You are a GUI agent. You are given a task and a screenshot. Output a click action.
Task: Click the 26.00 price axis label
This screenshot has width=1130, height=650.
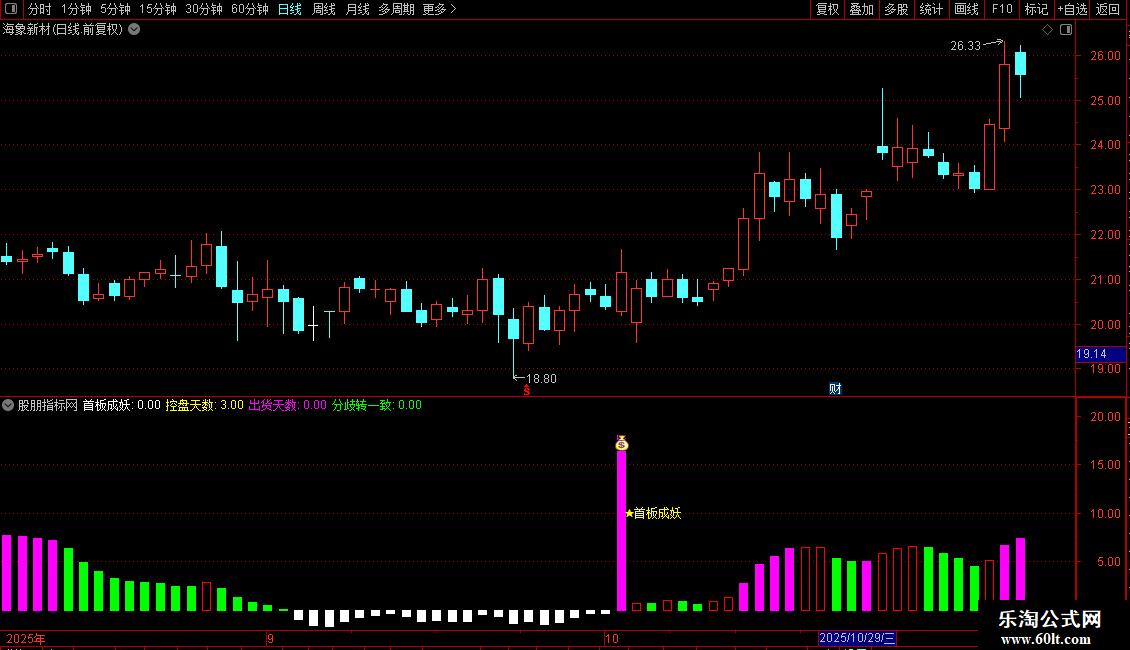pos(1105,55)
